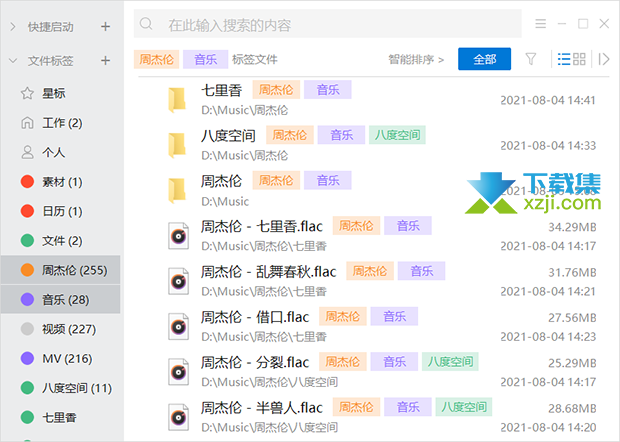
Task: Click the 标签文件 label
Action: click(x=255, y=59)
